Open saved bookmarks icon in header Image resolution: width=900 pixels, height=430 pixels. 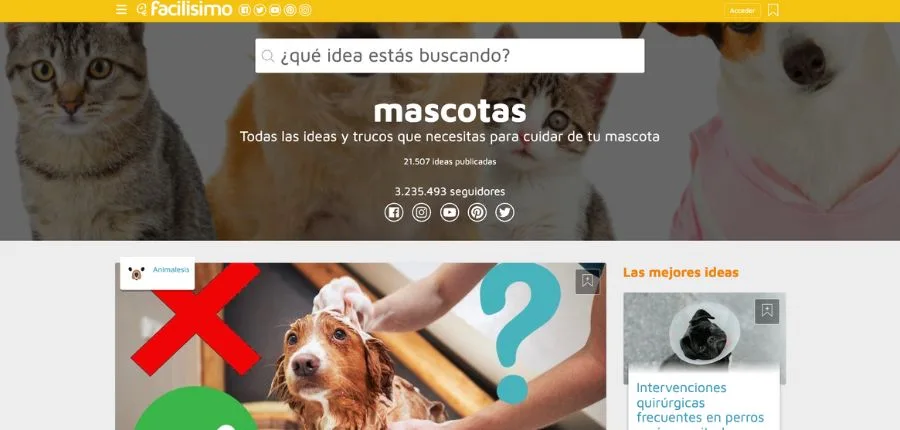[x=773, y=10]
